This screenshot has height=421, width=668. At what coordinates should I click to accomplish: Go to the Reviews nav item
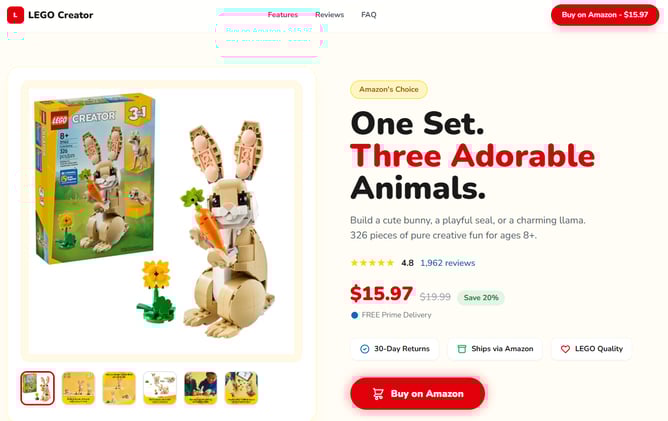point(329,15)
